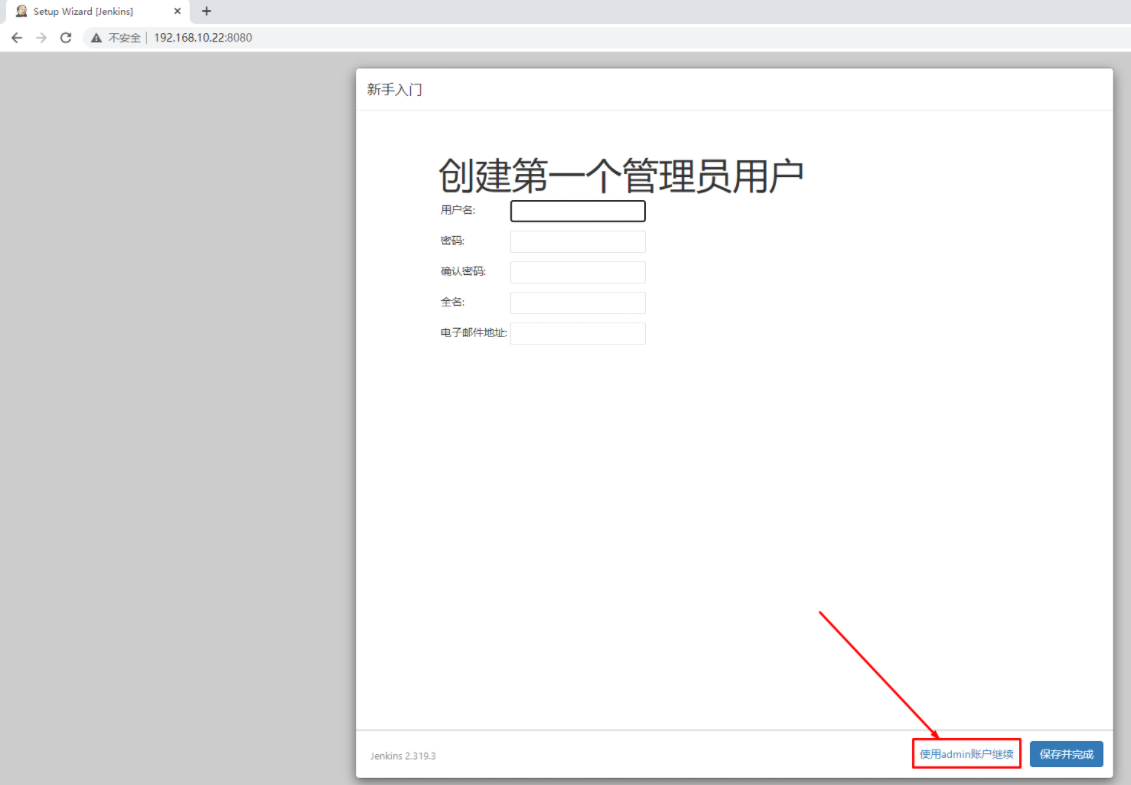The width and height of the screenshot is (1131, 785).
Task: Click the 创建第一个管理员用户 heading
Action: (621, 176)
